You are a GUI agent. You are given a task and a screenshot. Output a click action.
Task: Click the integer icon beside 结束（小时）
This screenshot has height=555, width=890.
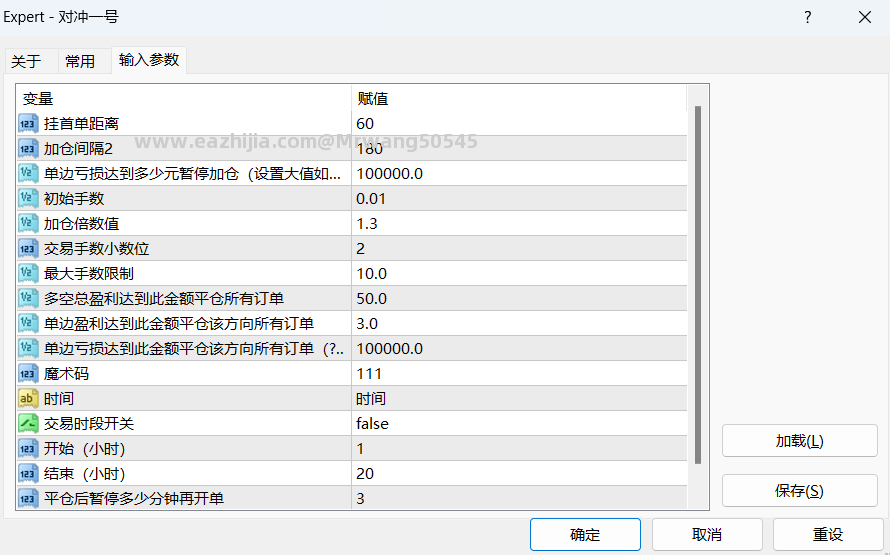[x=28, y=473]
